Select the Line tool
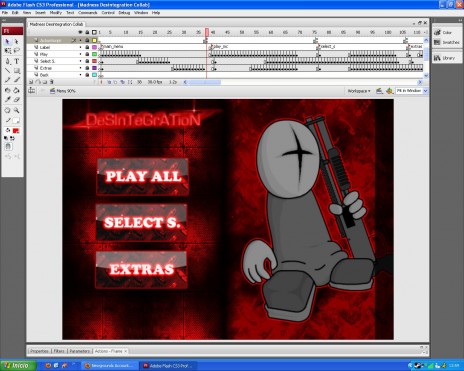This screenshot has width=464, height=371. (x=8, y=71)
